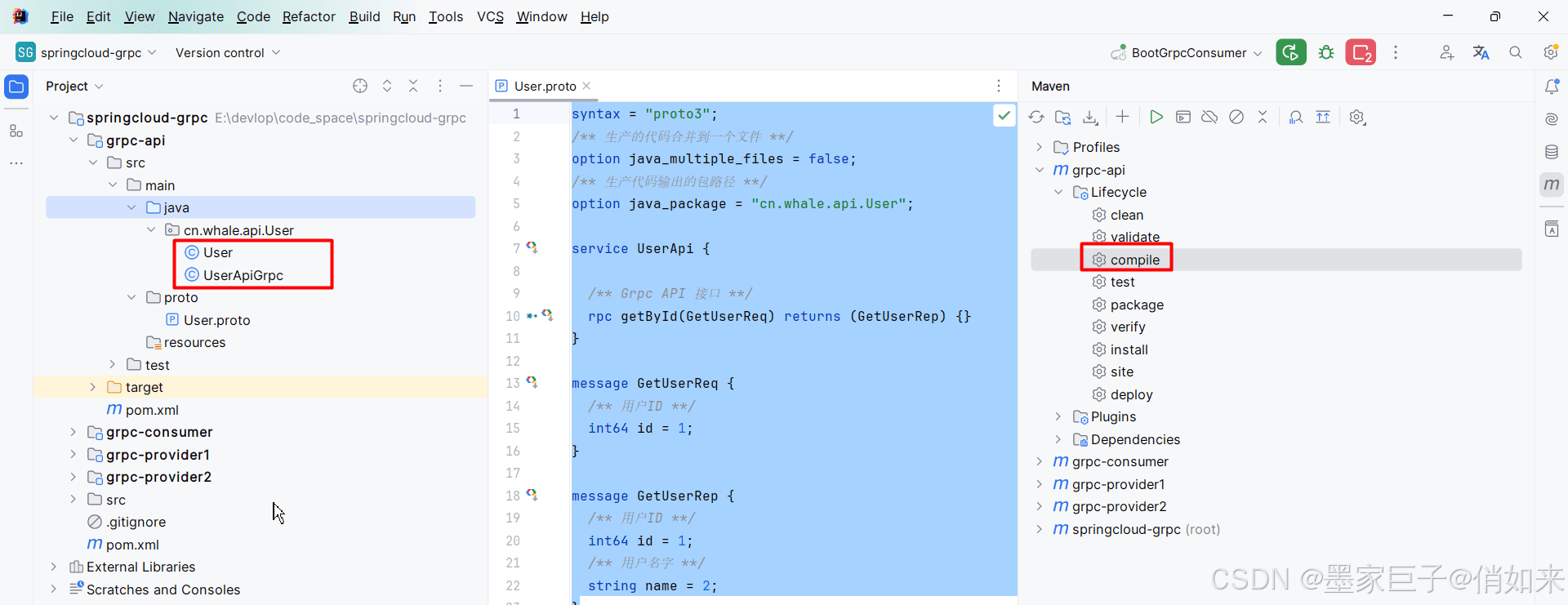Open the Refactor menu
The width and height of the screenshot is (1568, 605).
click(x=309, y=16)
